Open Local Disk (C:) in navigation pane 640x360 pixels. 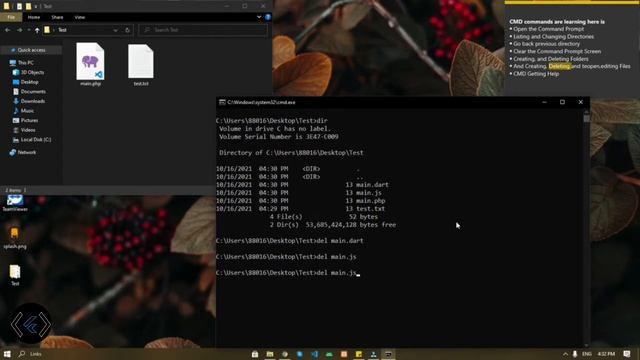[36, 140]
